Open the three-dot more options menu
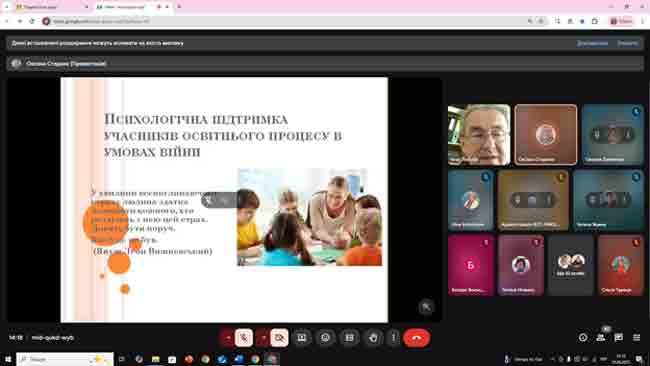The width and height of the screenshot is (650, 366). [x=393, y=338]
